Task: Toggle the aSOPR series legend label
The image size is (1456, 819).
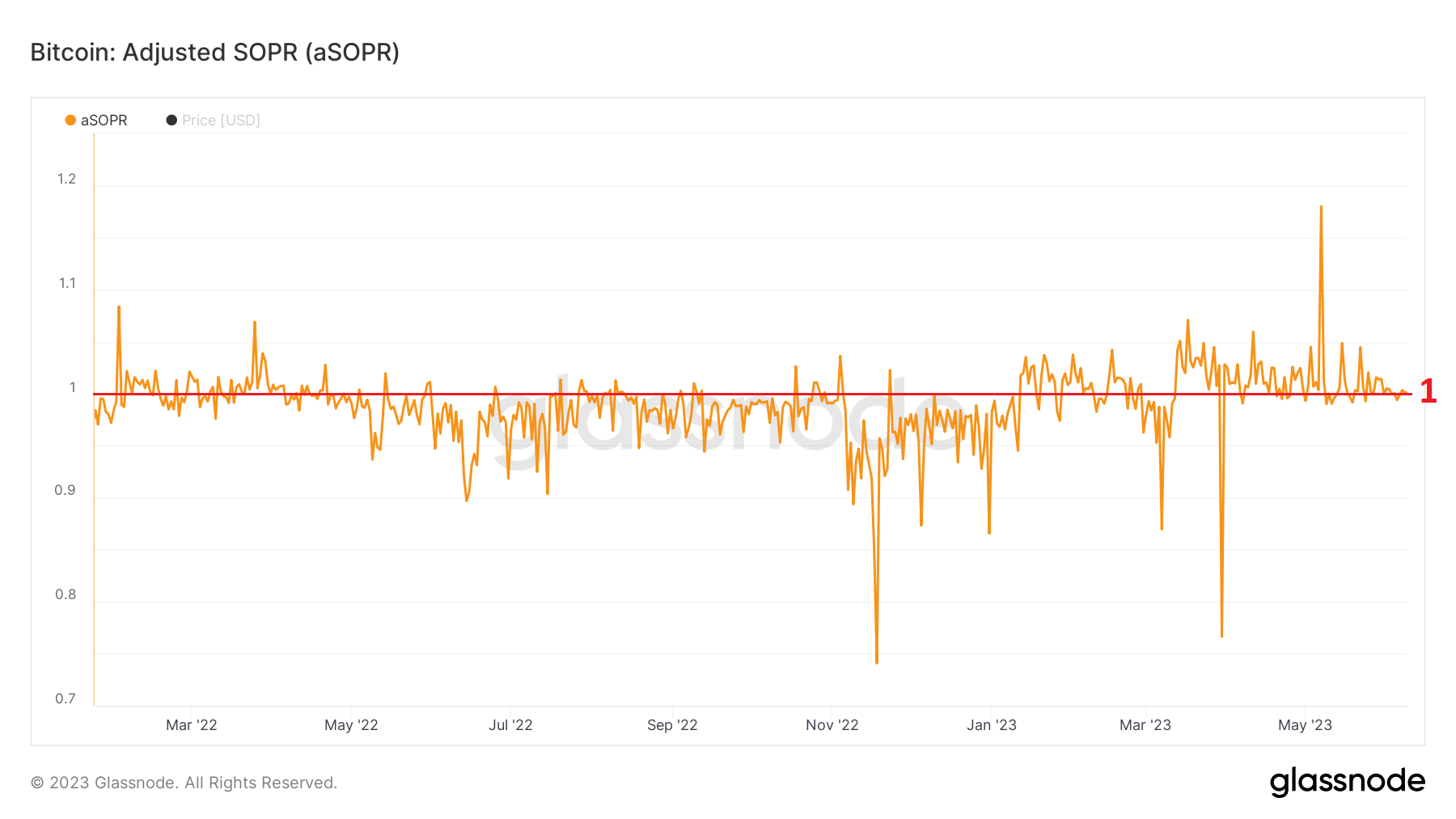Action: [x=104, y=120]
